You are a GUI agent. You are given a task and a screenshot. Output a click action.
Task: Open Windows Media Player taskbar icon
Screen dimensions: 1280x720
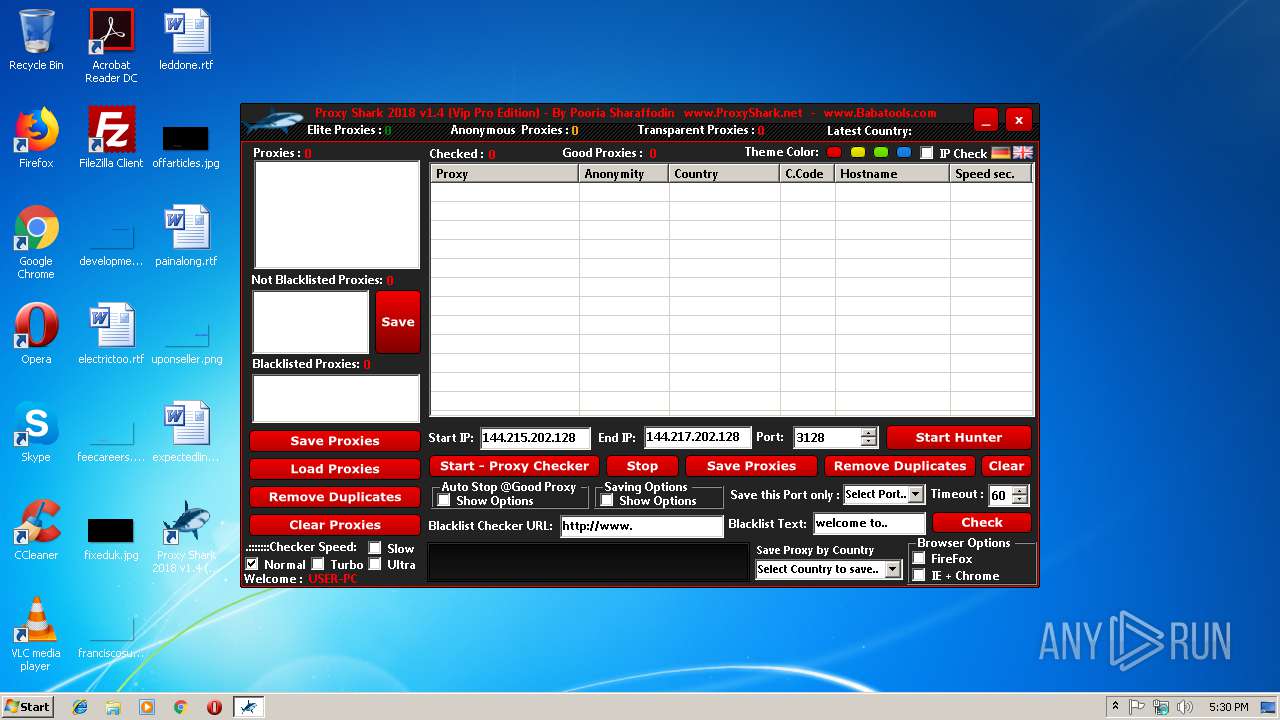147,707
